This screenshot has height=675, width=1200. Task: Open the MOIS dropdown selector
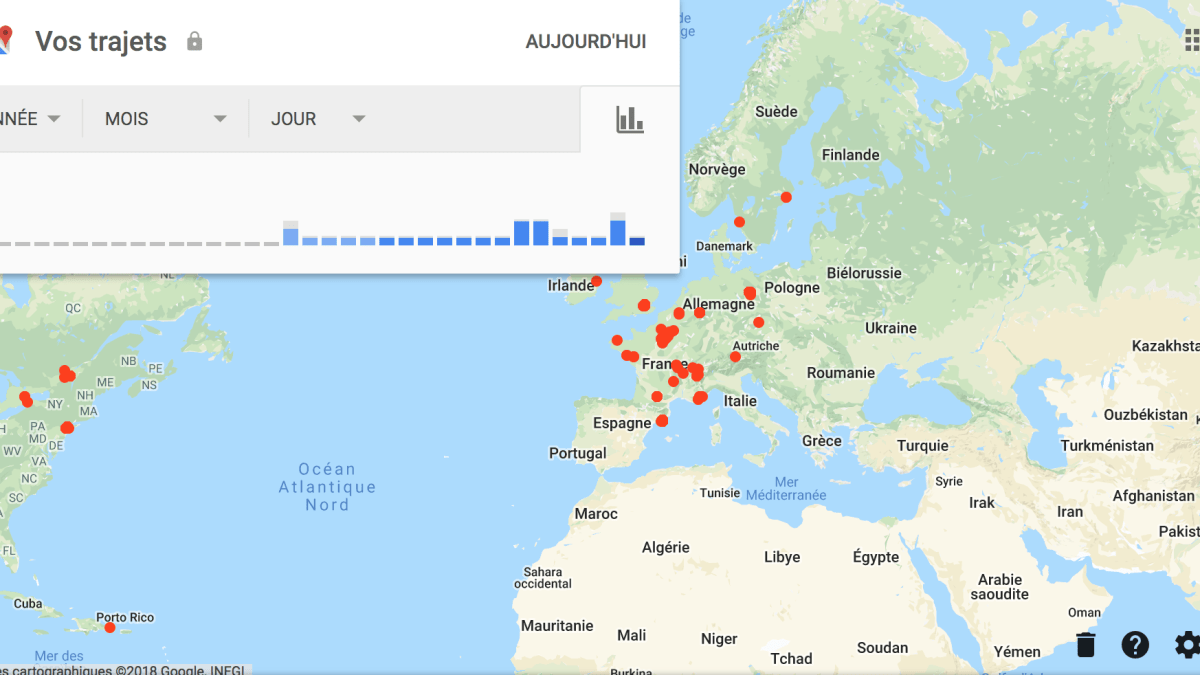click(x=166, y=119)
